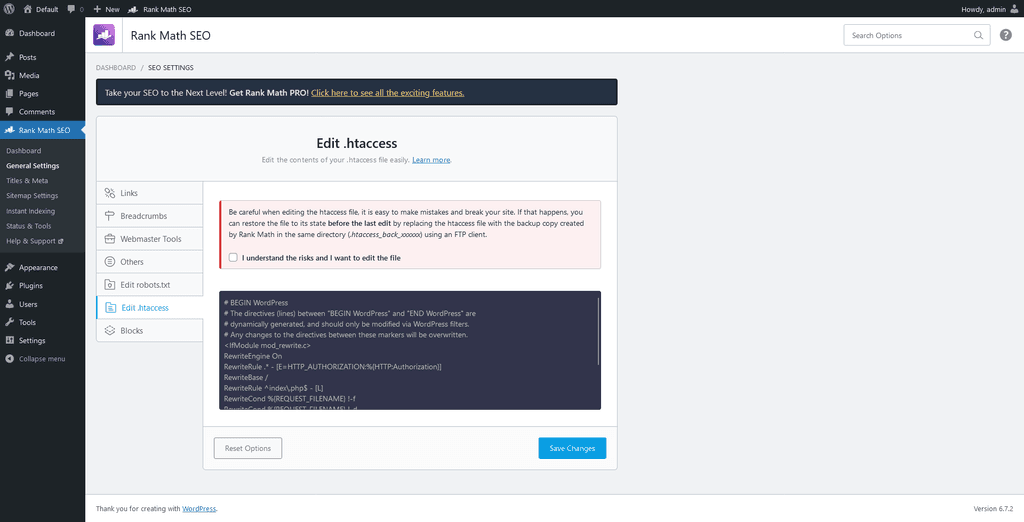Open Pages in the sidebar
This screenshot has width=1024, height=522.
click(42, 94)
